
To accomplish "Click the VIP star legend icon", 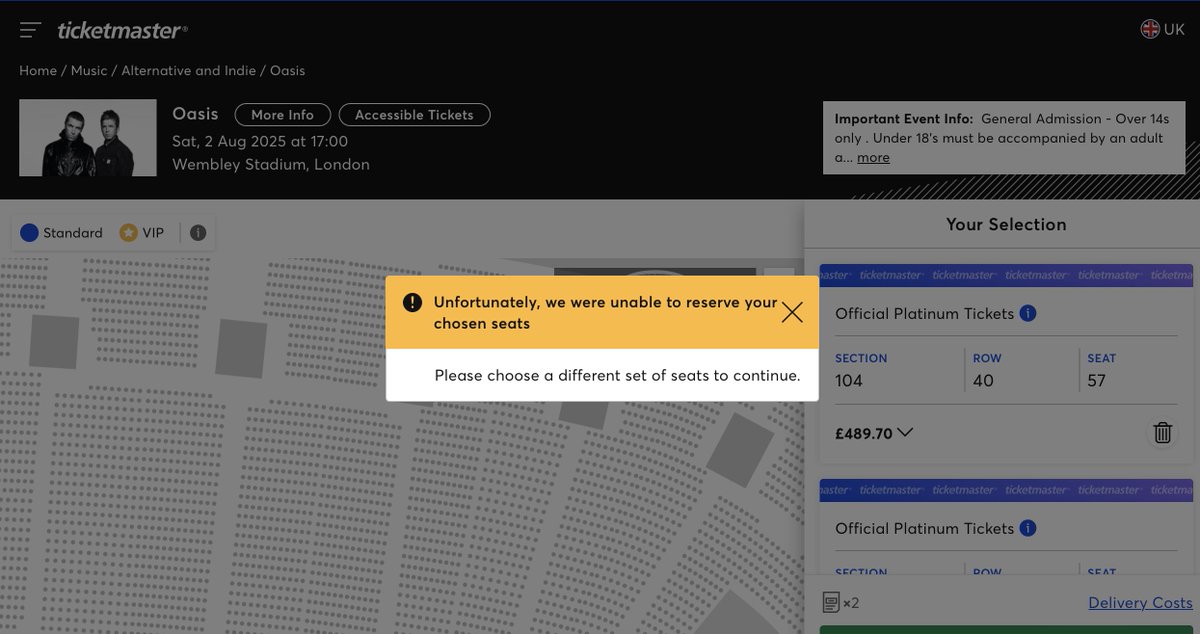I will pyautogui.click(x=128, y=233).
